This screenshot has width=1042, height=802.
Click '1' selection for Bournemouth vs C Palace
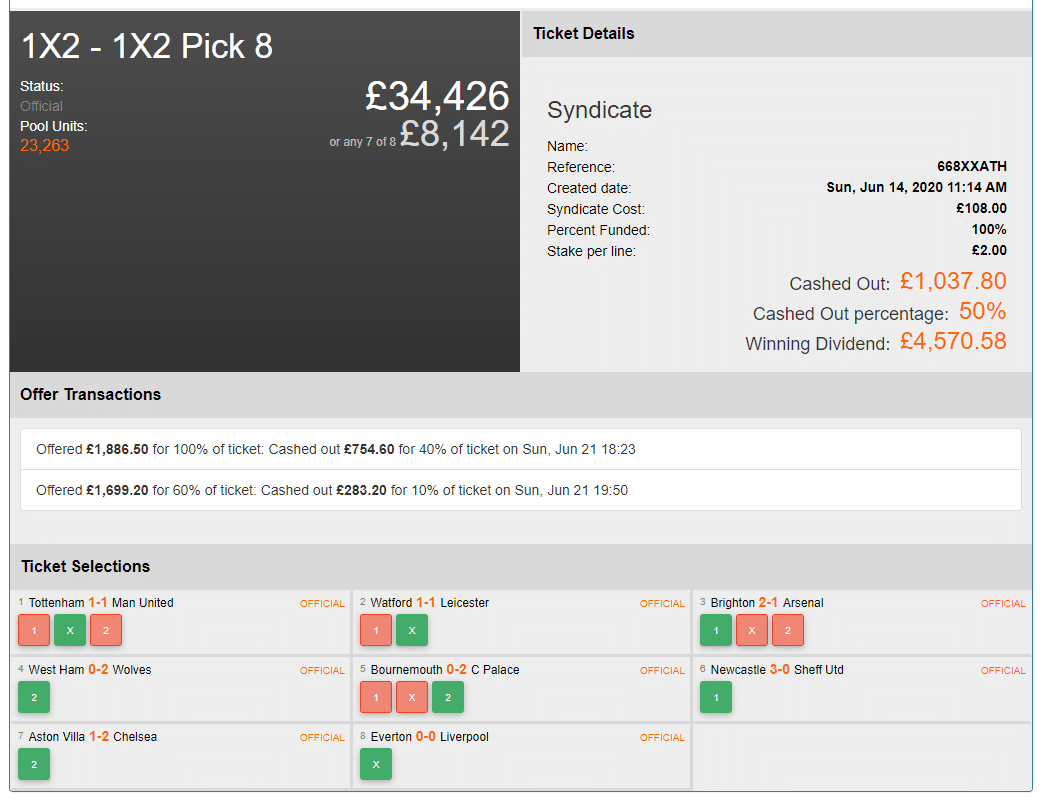(376, 697)
